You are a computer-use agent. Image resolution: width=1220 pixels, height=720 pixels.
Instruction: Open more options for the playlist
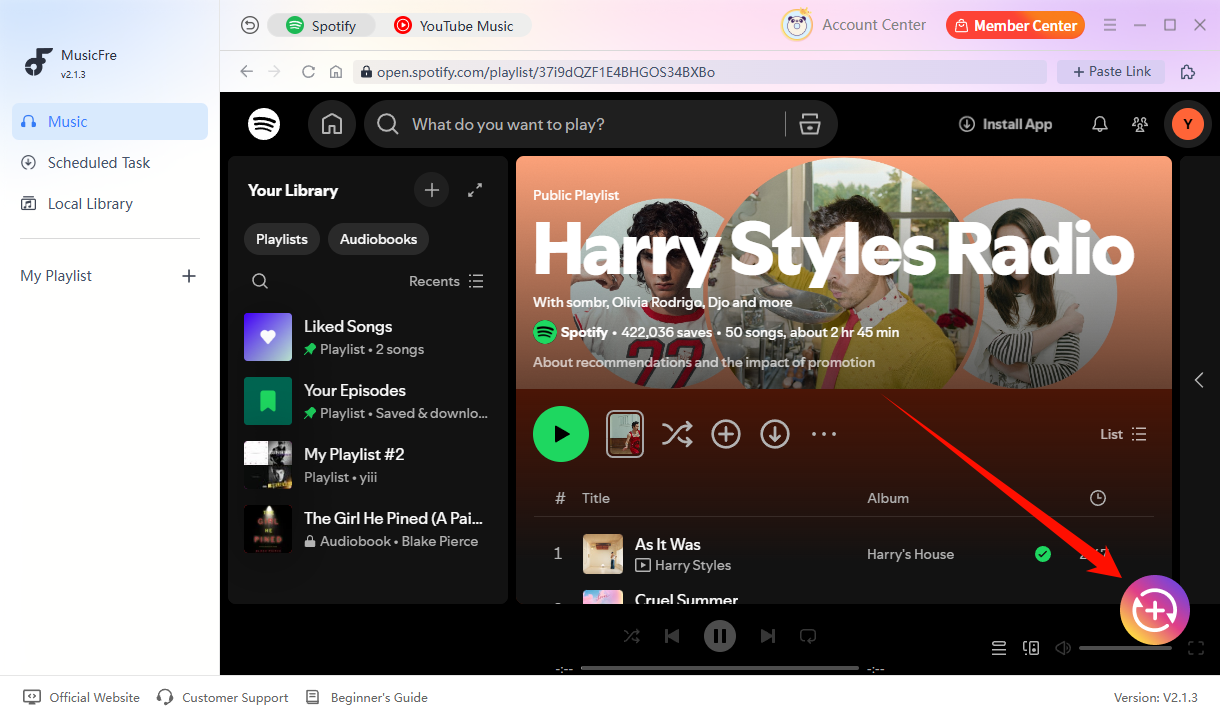(824, 434)
